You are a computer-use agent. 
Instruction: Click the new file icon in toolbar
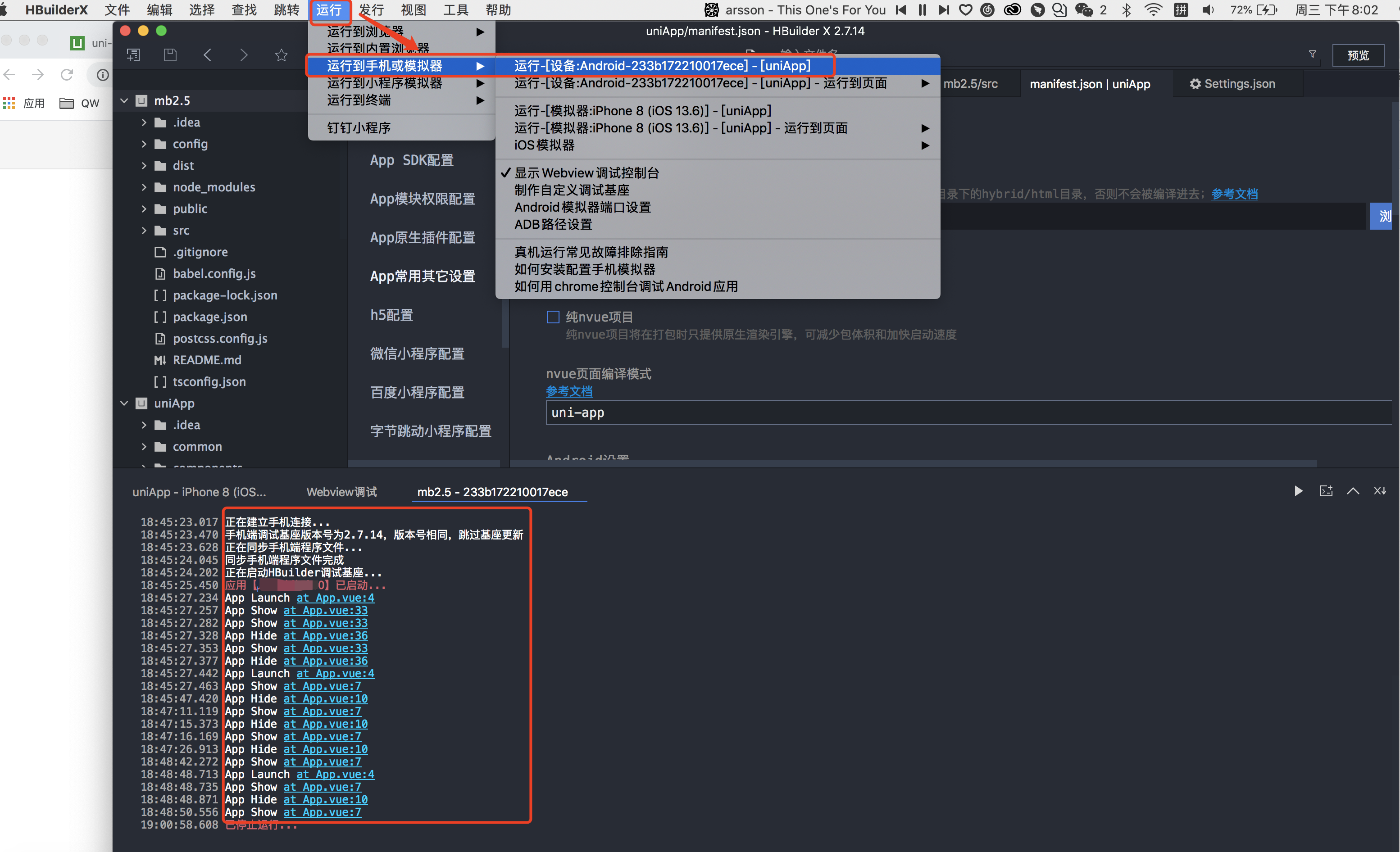[133, 54]
